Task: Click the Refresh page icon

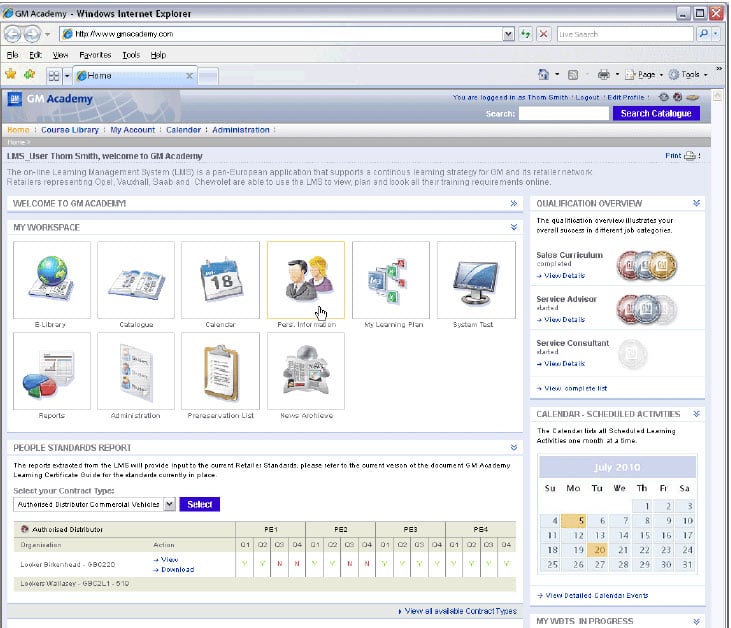Action: click(x=526, y=34)
